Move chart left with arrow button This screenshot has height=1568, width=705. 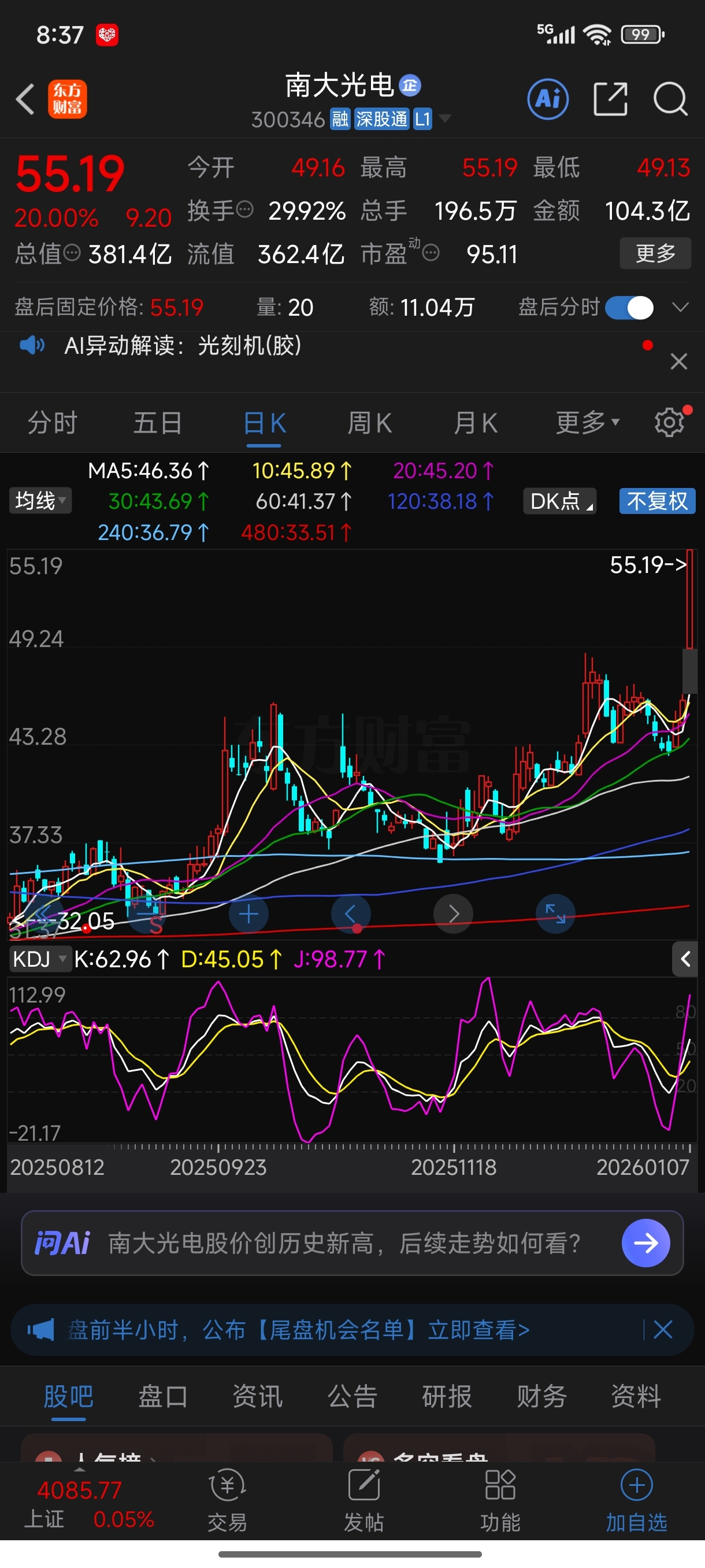click(x=350, y=914)
